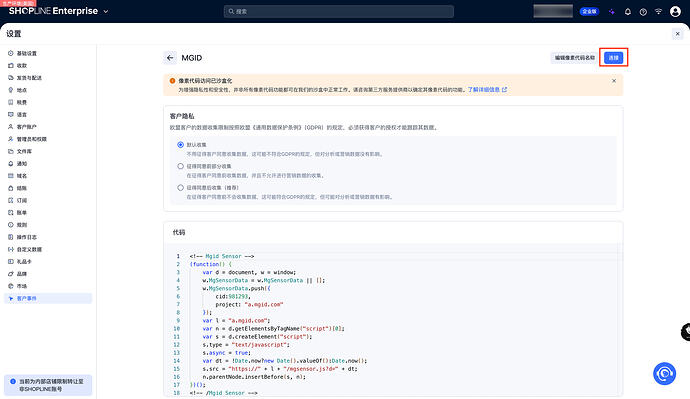Click the 操作日志 activity log icon
The height and width of the screenshot is (399, 690).
(11, 237)
